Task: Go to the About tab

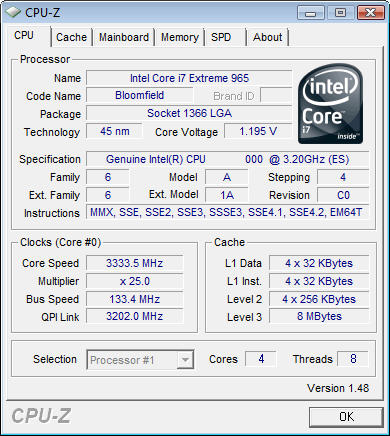Action: [x=267, y=37]
